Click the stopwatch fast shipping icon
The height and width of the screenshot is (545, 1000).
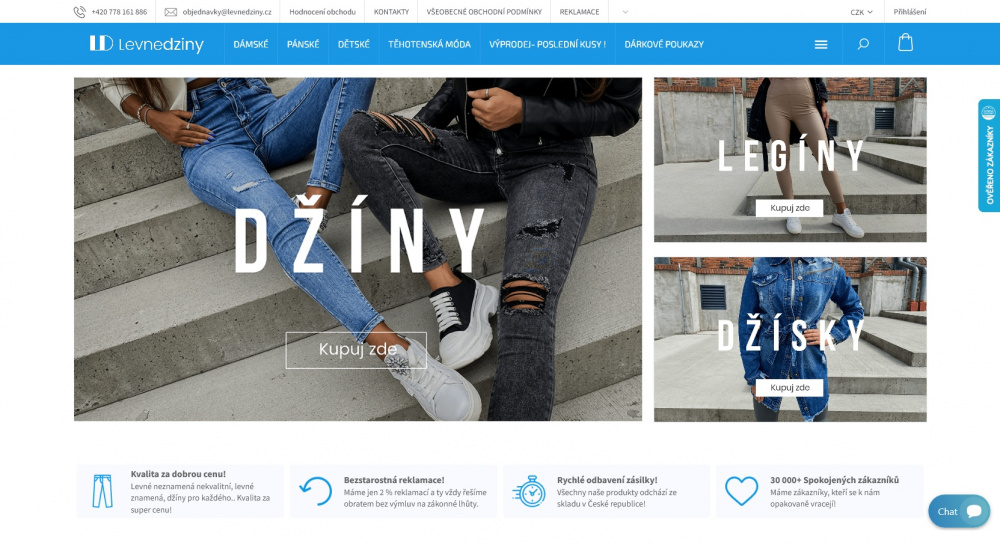tap(529, 491)
